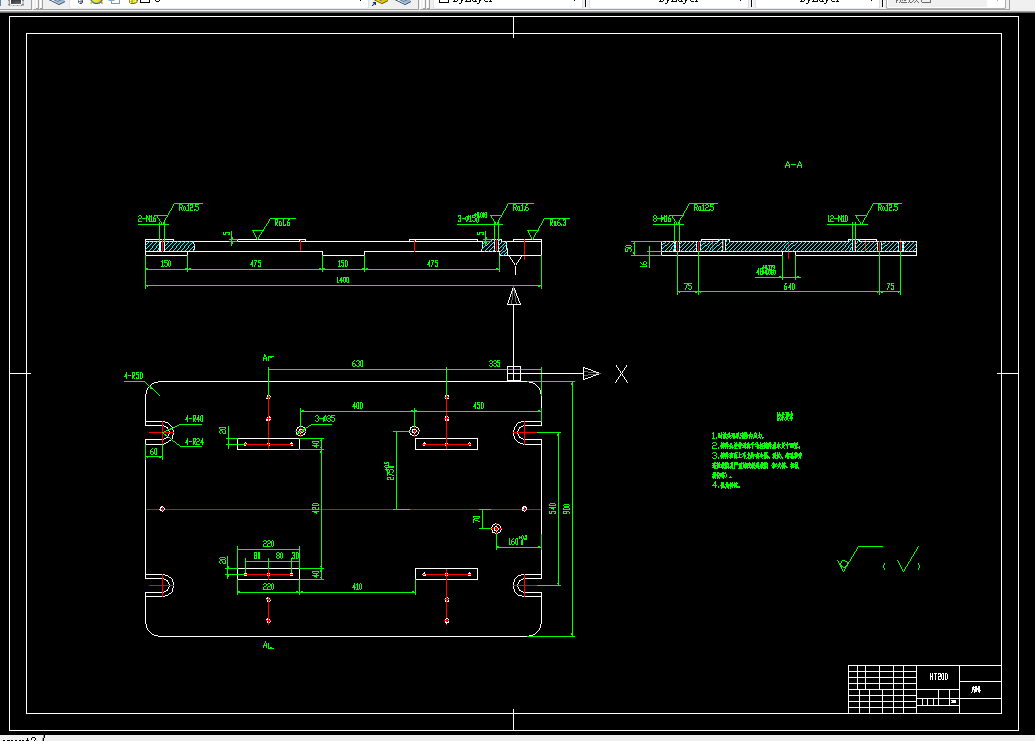Select the Ra12.5 roughness beside 8-M16

[704, 207]
